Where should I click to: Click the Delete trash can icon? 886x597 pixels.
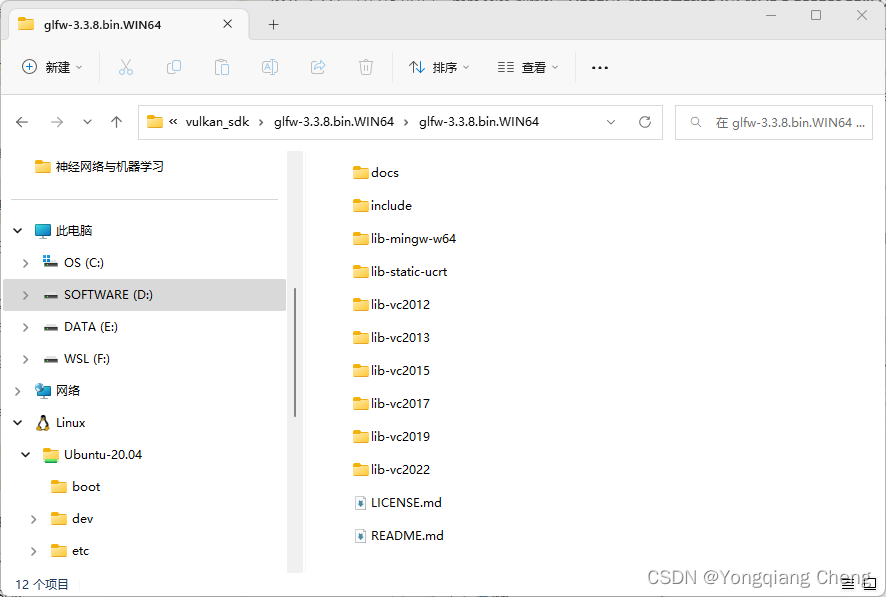click(x=366, y=67)
